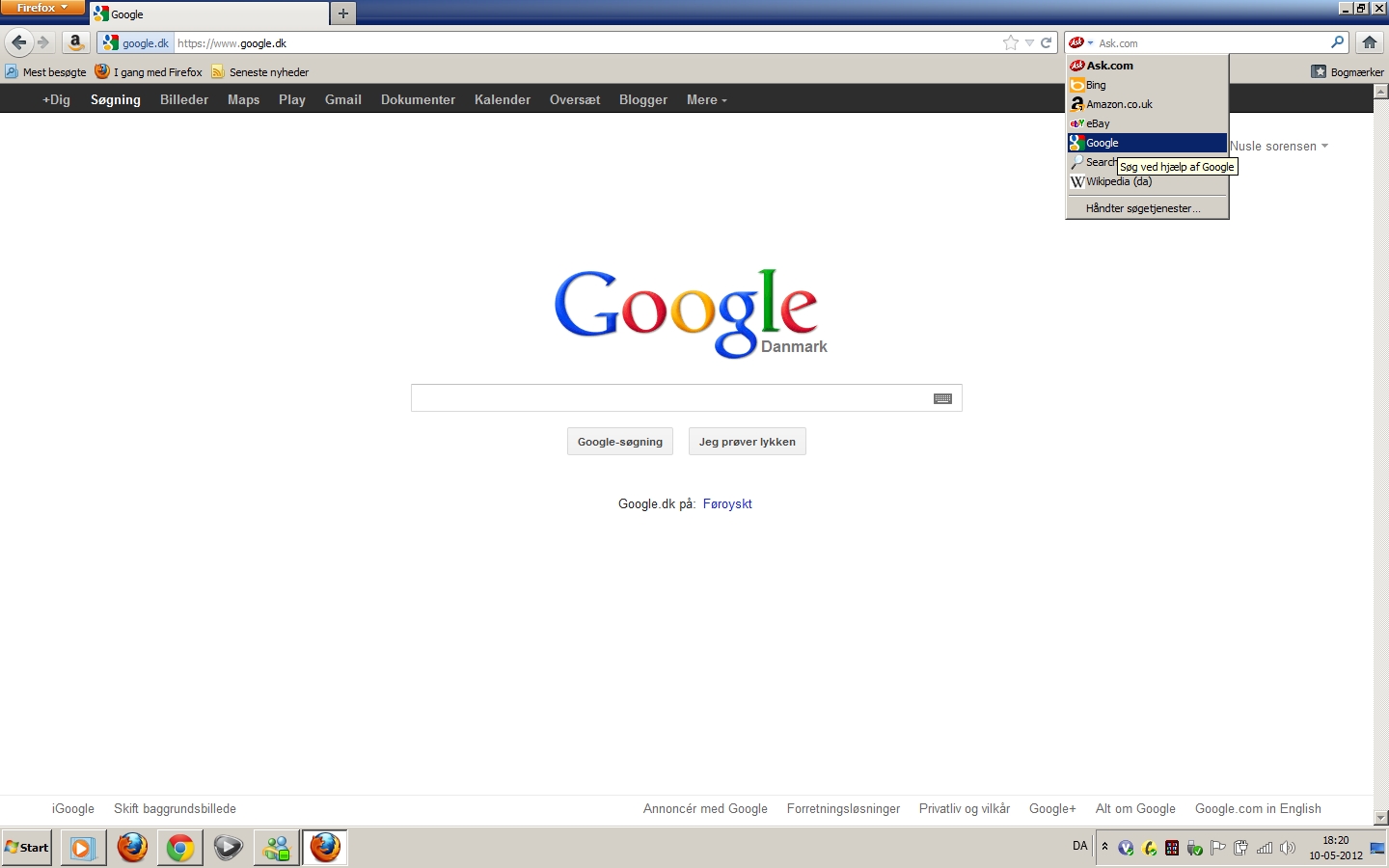Open Bogmærker bookmarks button

tap(1348, 72)
